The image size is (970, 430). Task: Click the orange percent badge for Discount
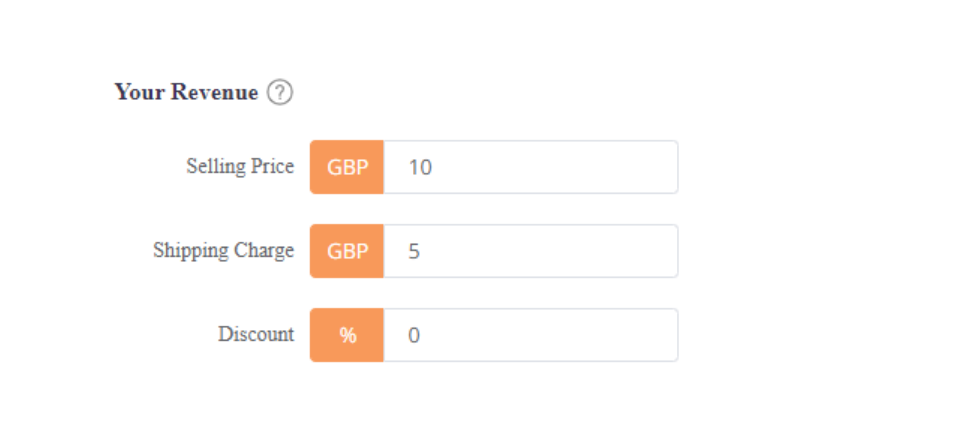347,335
